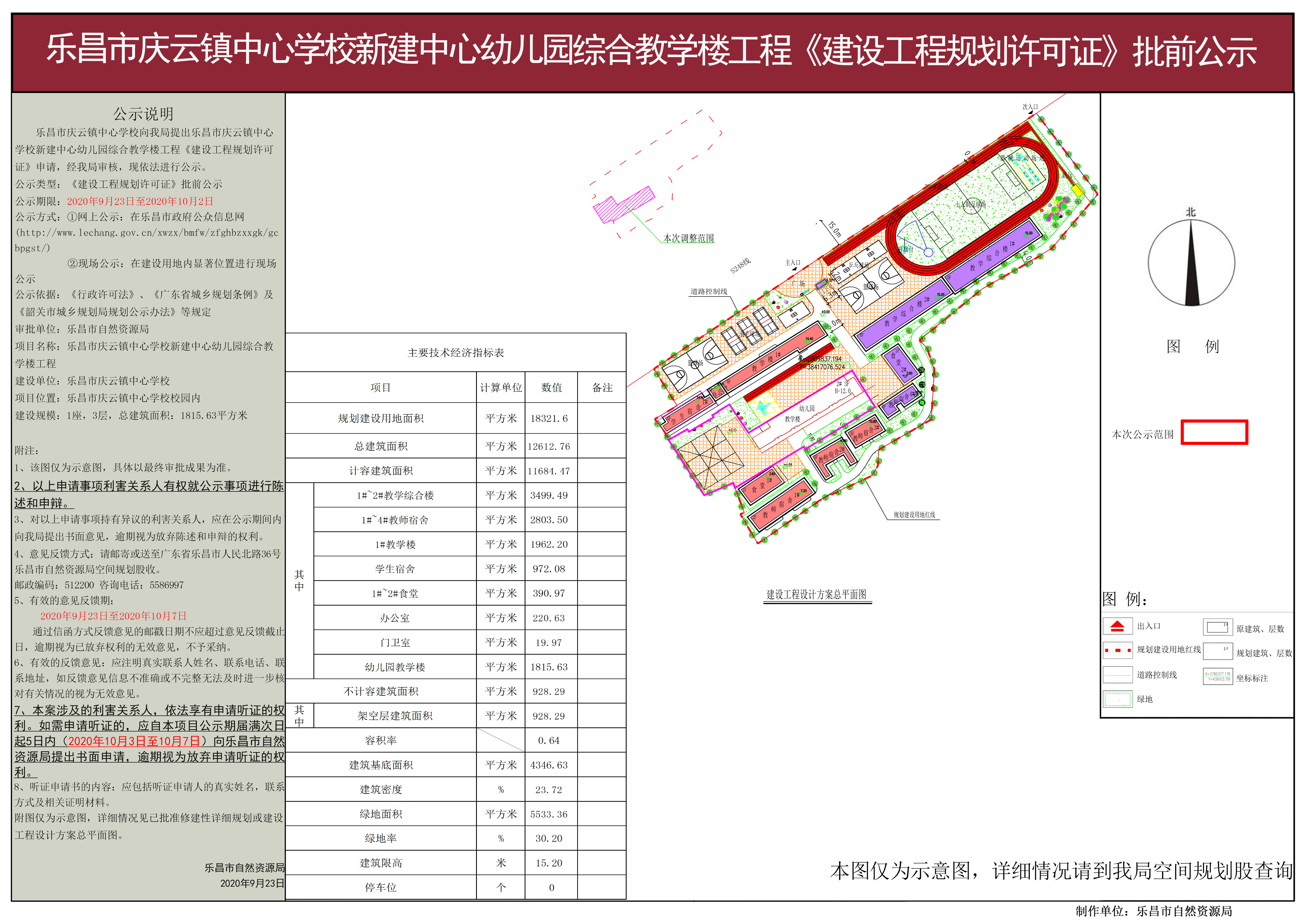
Task: Click the 办公室 row label
Action: point(395,618)
